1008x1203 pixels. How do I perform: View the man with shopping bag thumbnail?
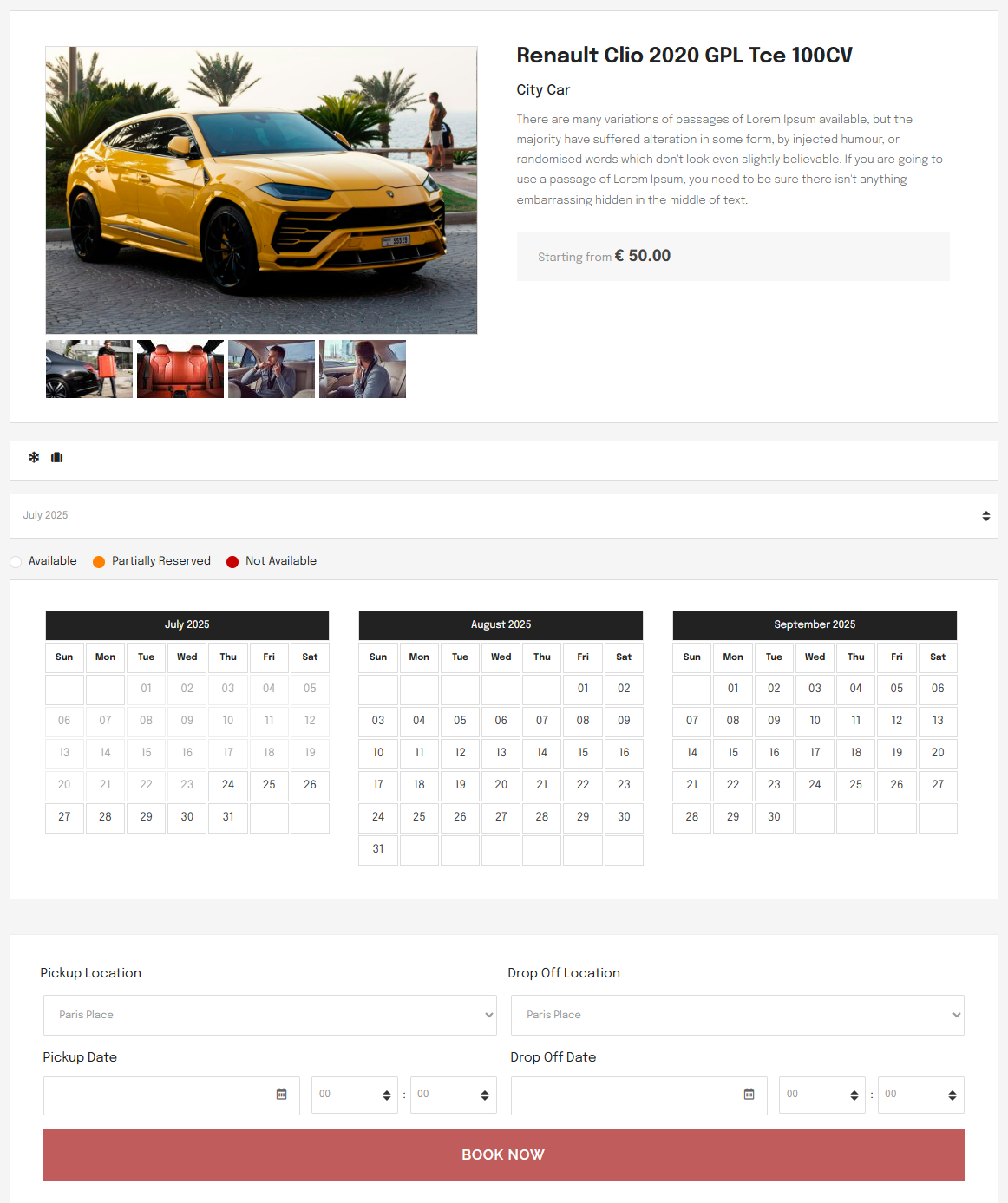click(x=89, y=369)
